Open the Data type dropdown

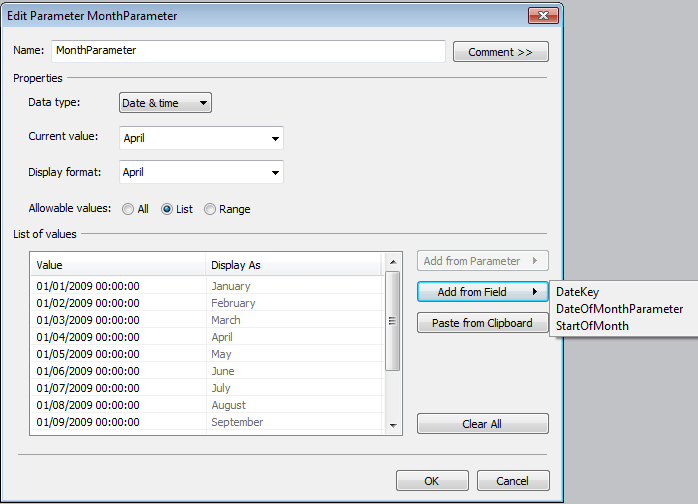(x=165, y=103)
